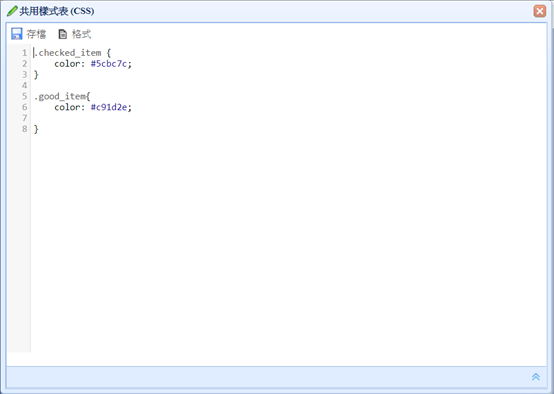This screenshot has height=394, width=554.
Task: Click the 共用樣式表 (CSS) dialog title
Action: [57, 11]
